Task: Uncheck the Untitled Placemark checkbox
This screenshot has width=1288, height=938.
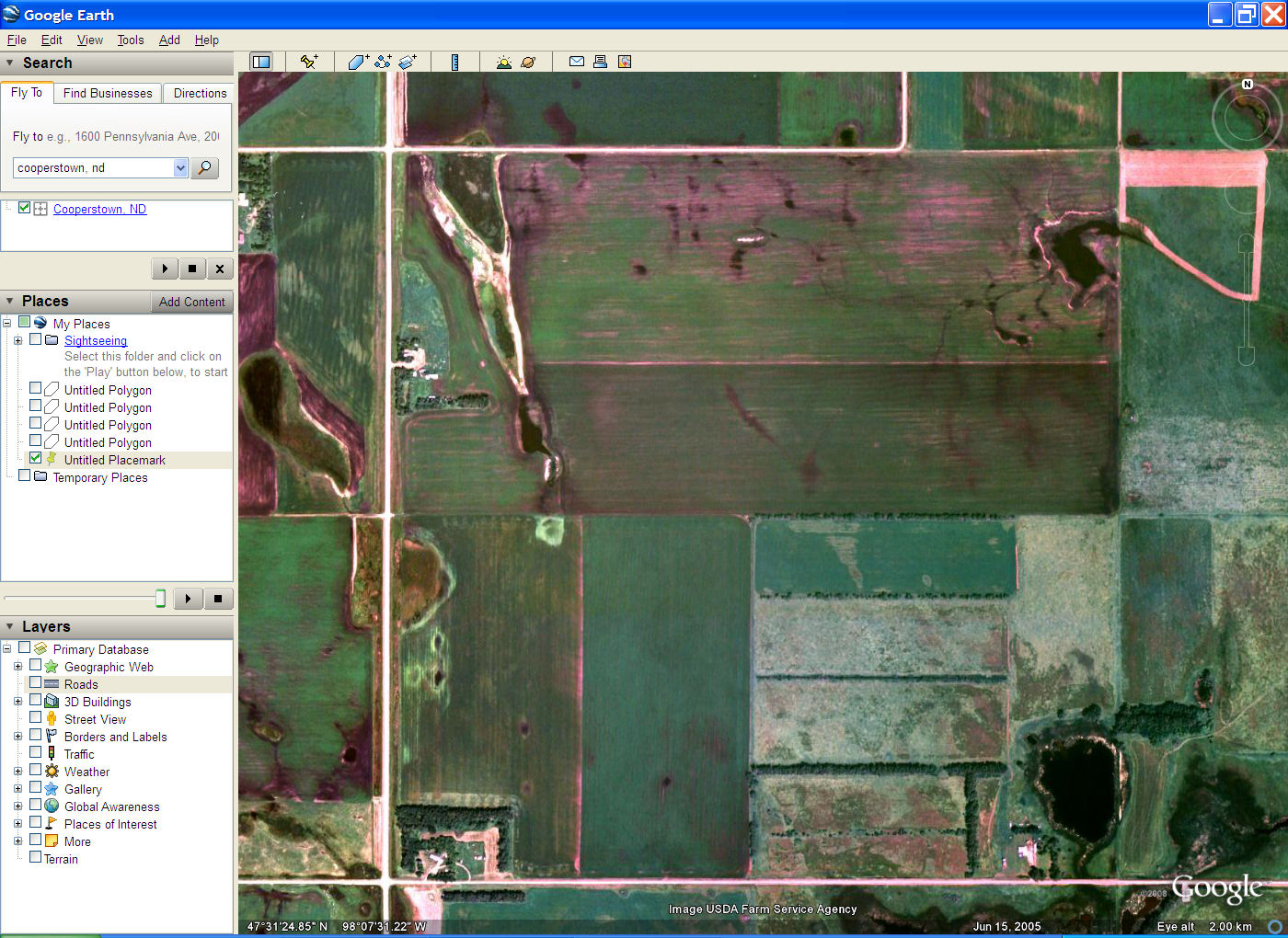Action: pos(35,458)
